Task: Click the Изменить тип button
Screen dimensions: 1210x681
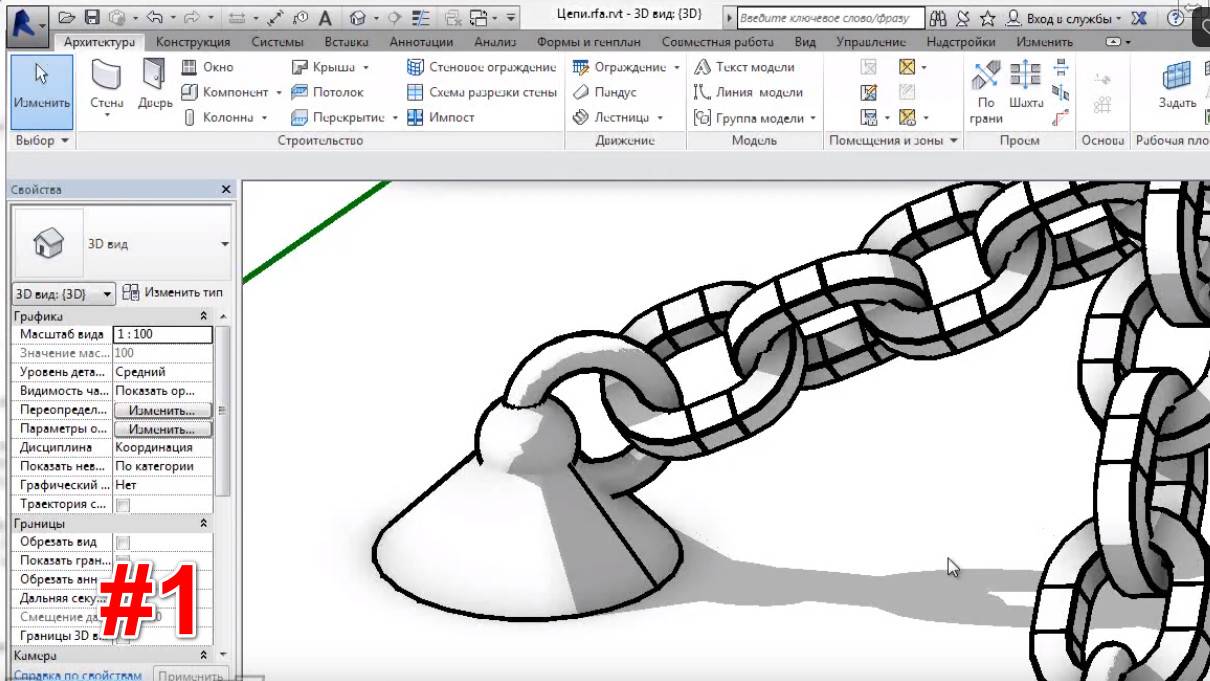Action: 173,293
